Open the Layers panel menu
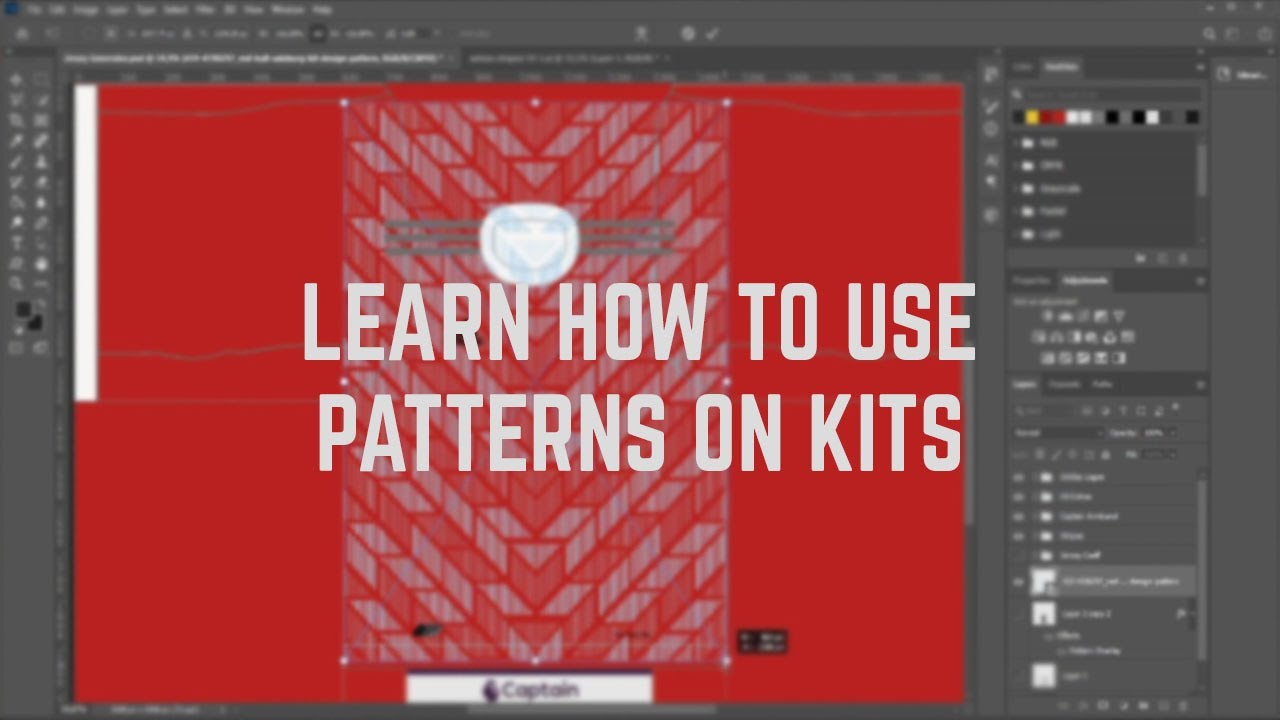 pyautogui.click(x=1200, y=385)
